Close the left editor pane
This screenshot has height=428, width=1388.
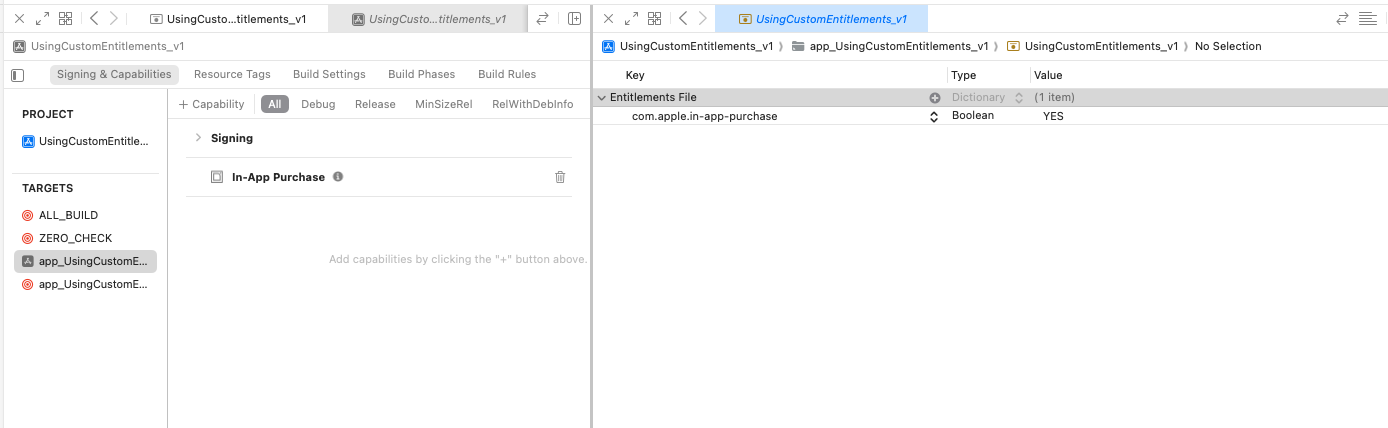tap(19, 18)
